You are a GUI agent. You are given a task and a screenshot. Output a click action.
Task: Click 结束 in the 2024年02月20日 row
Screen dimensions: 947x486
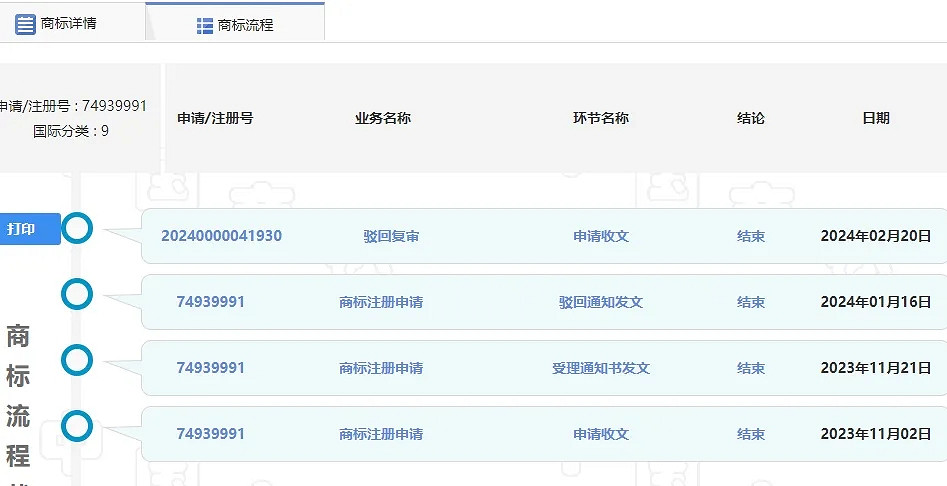[x=751, y=237]
